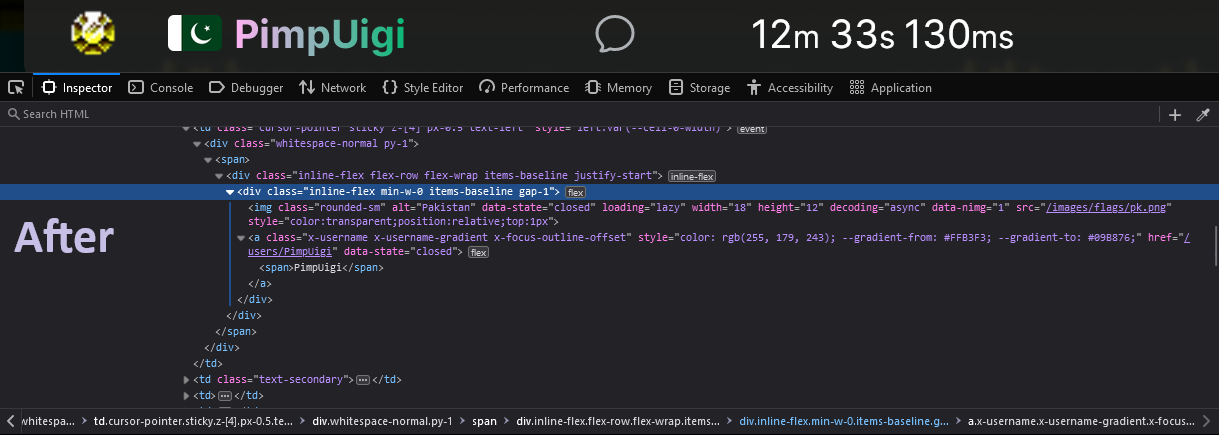Click the closing </a> tag row
Image resolution: width=1219 pixels, height=435 pixels.
259,284
